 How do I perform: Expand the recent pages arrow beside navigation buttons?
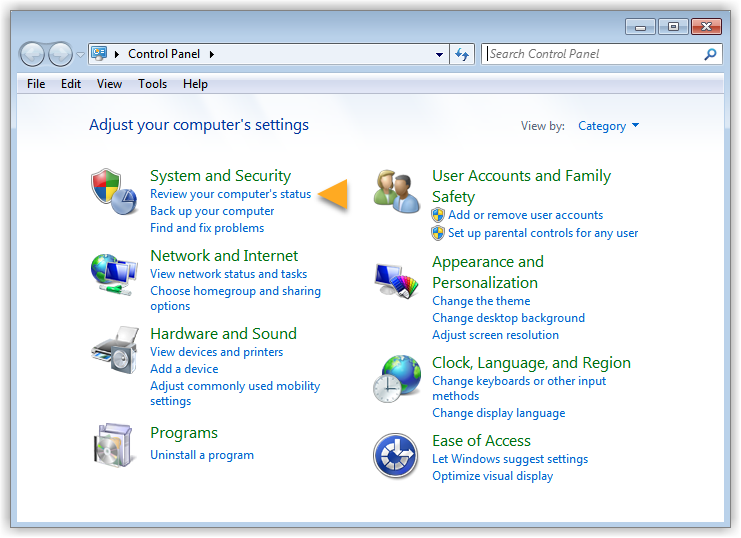pos(81,54)
